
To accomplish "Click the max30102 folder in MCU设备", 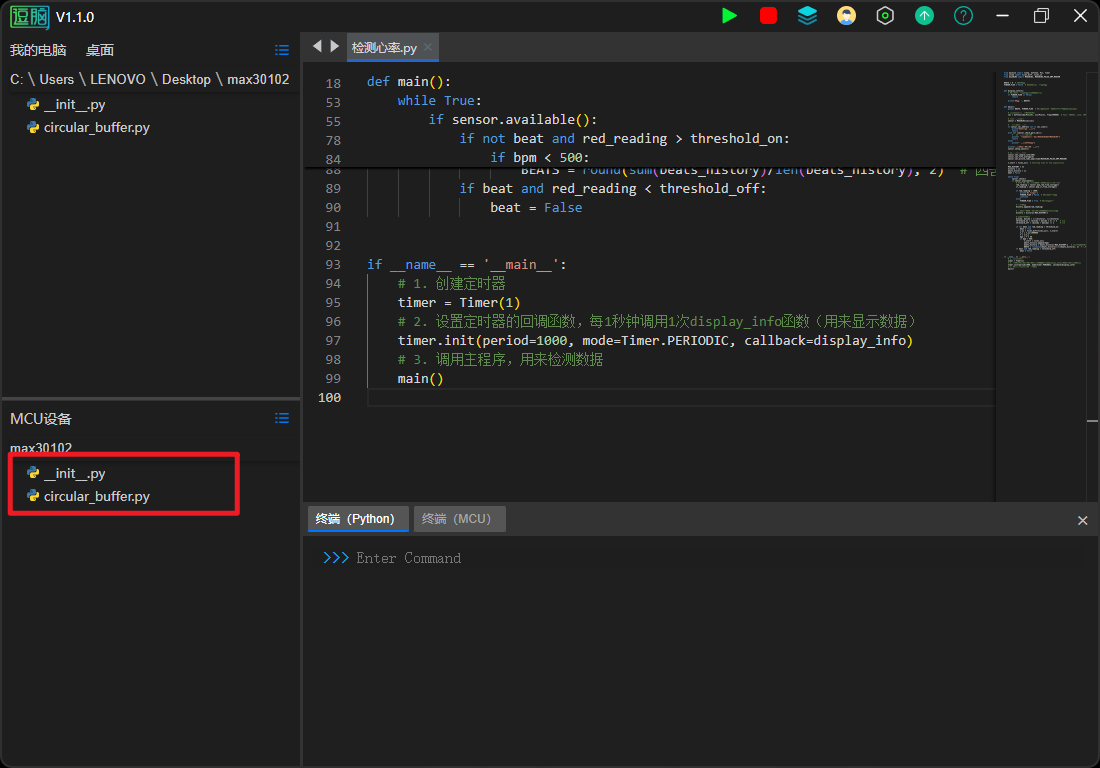I will 41,447.
